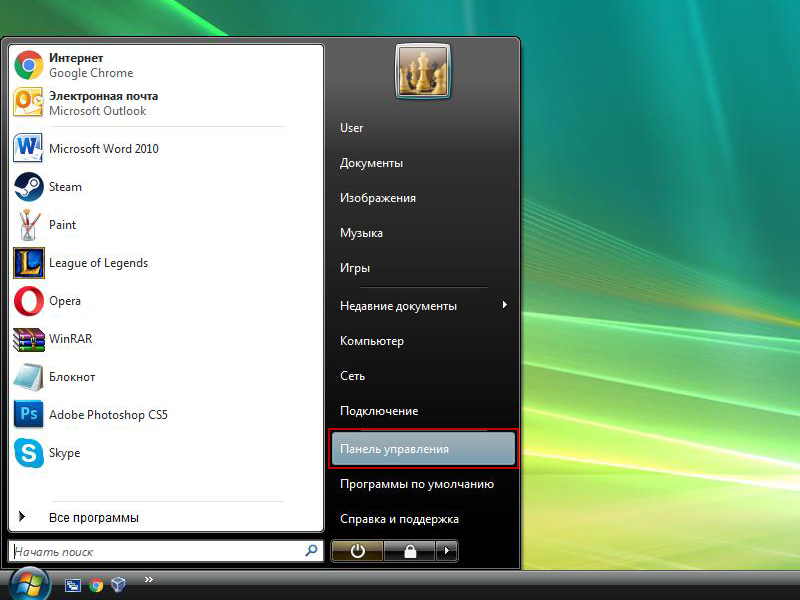Open the Paint program
Image resolution: width=800 pixels, height=600 pixels.
tap(166, 224)
